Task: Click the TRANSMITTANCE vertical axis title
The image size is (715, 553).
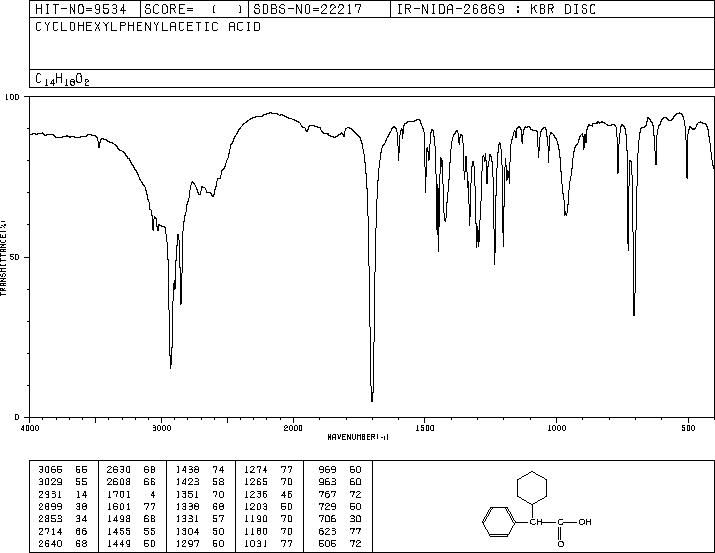Action: pos(3,257)
